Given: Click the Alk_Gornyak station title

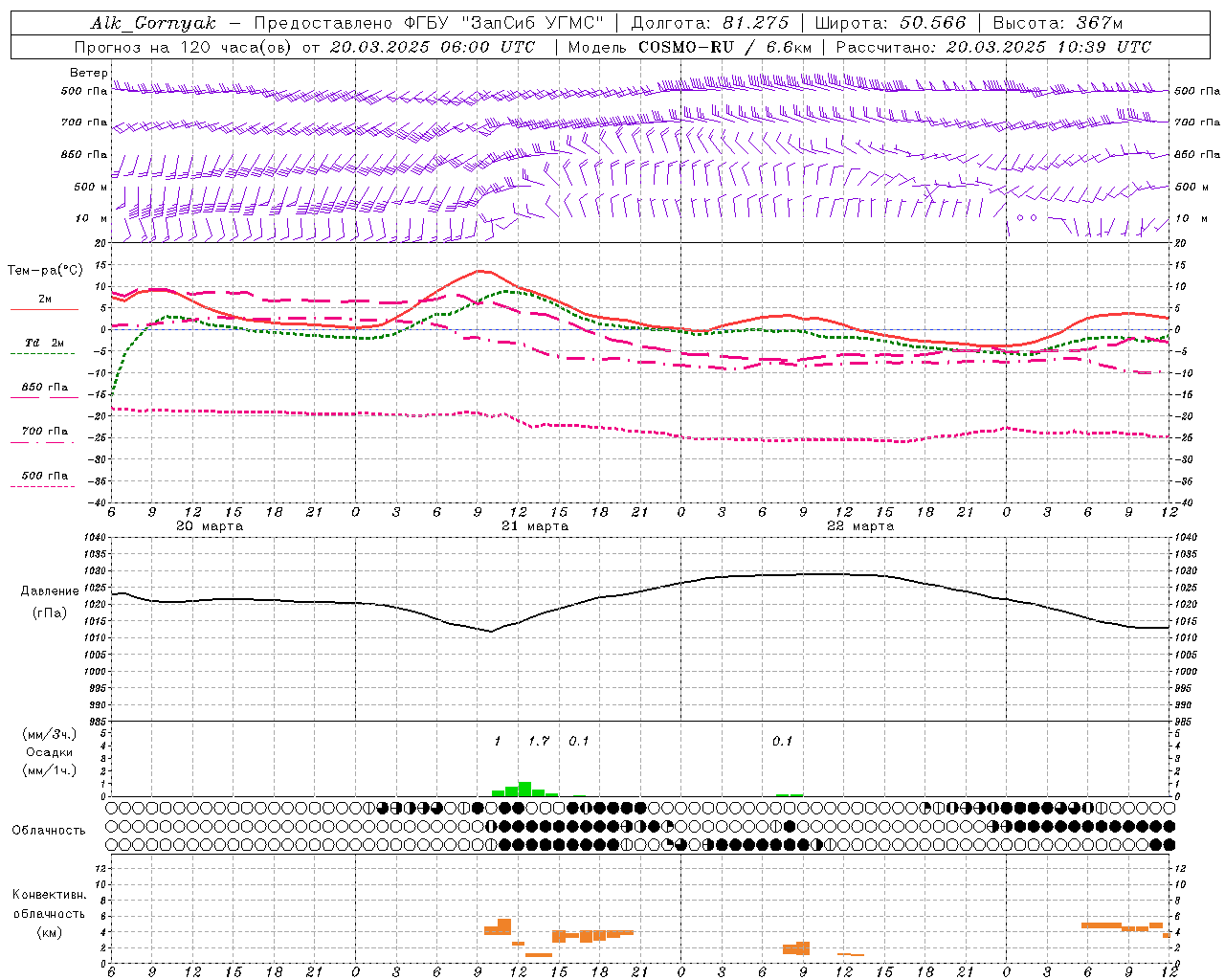Looking at the screenshot, I should (153, 23).
